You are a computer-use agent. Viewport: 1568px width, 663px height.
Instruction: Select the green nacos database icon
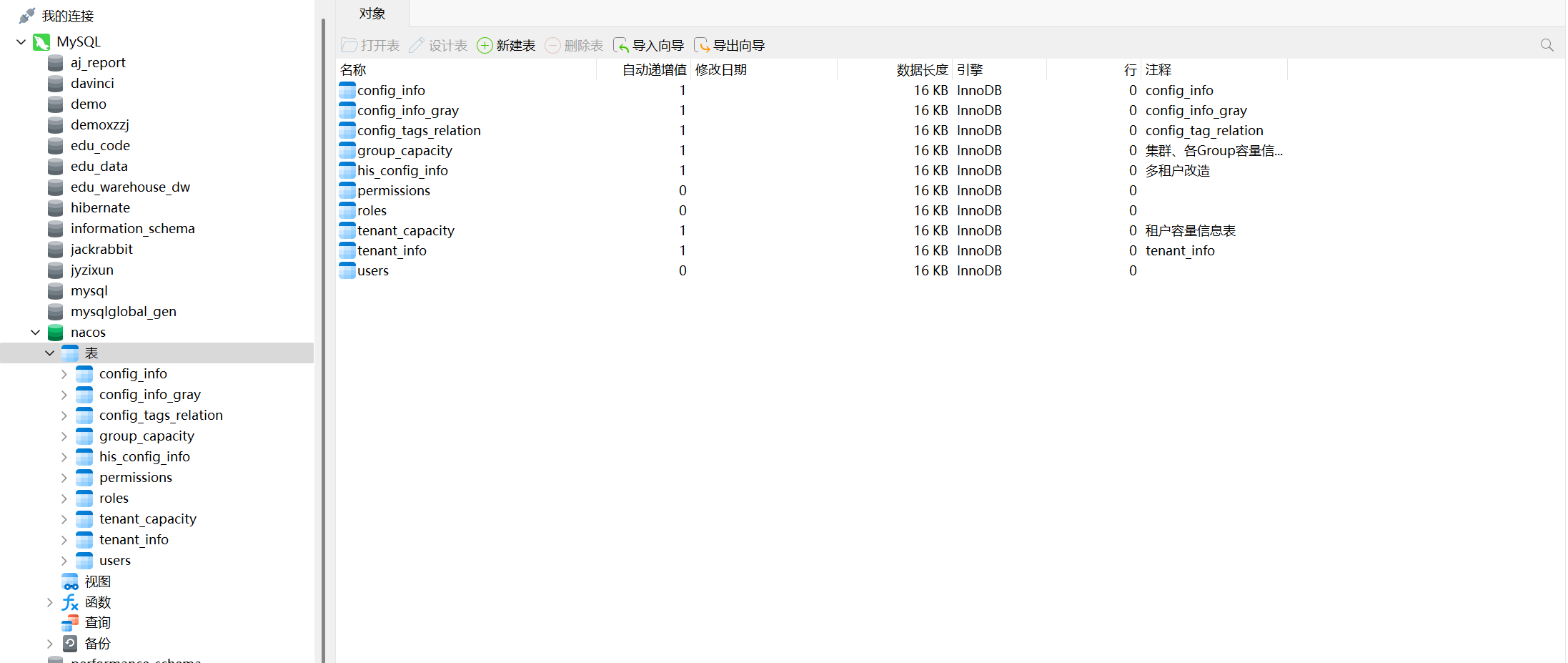tap(56, 333)
